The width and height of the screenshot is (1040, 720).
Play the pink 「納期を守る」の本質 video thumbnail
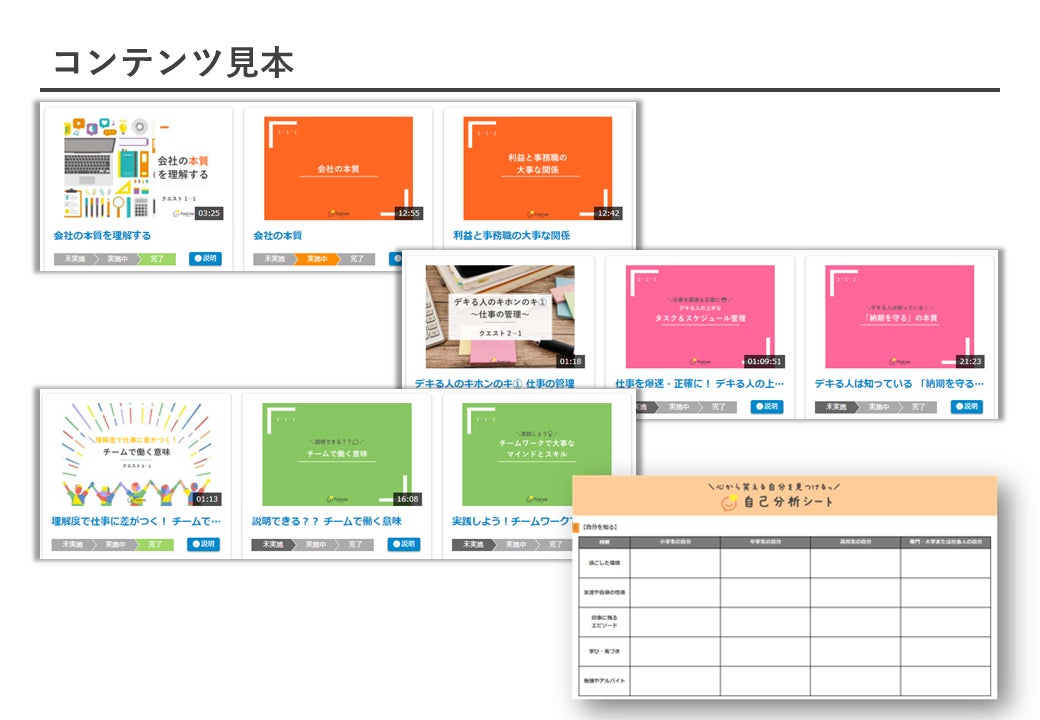coord(900,317)
